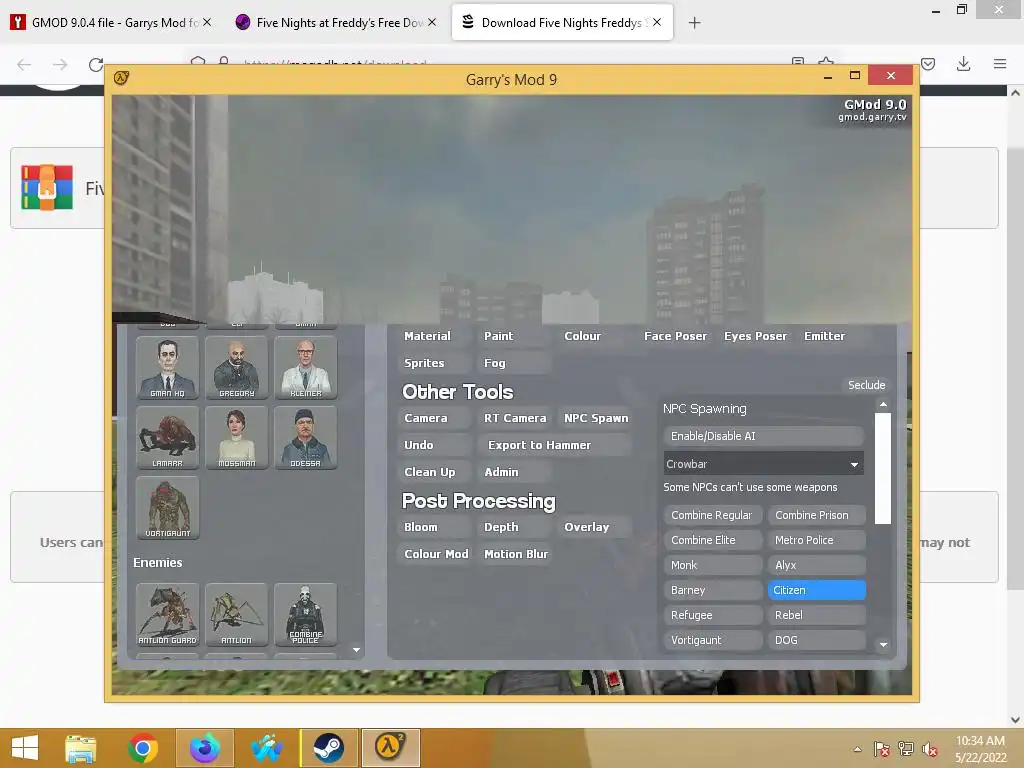The height and width of the screenshot is (768, 1024).
Task: Open the Camera tool
Action: 433,418
